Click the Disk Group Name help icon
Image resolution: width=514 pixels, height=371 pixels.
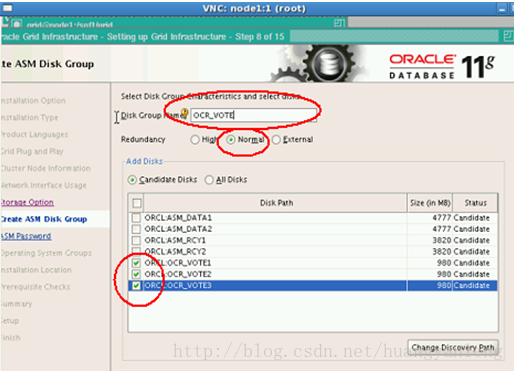[x=184, y=113]
